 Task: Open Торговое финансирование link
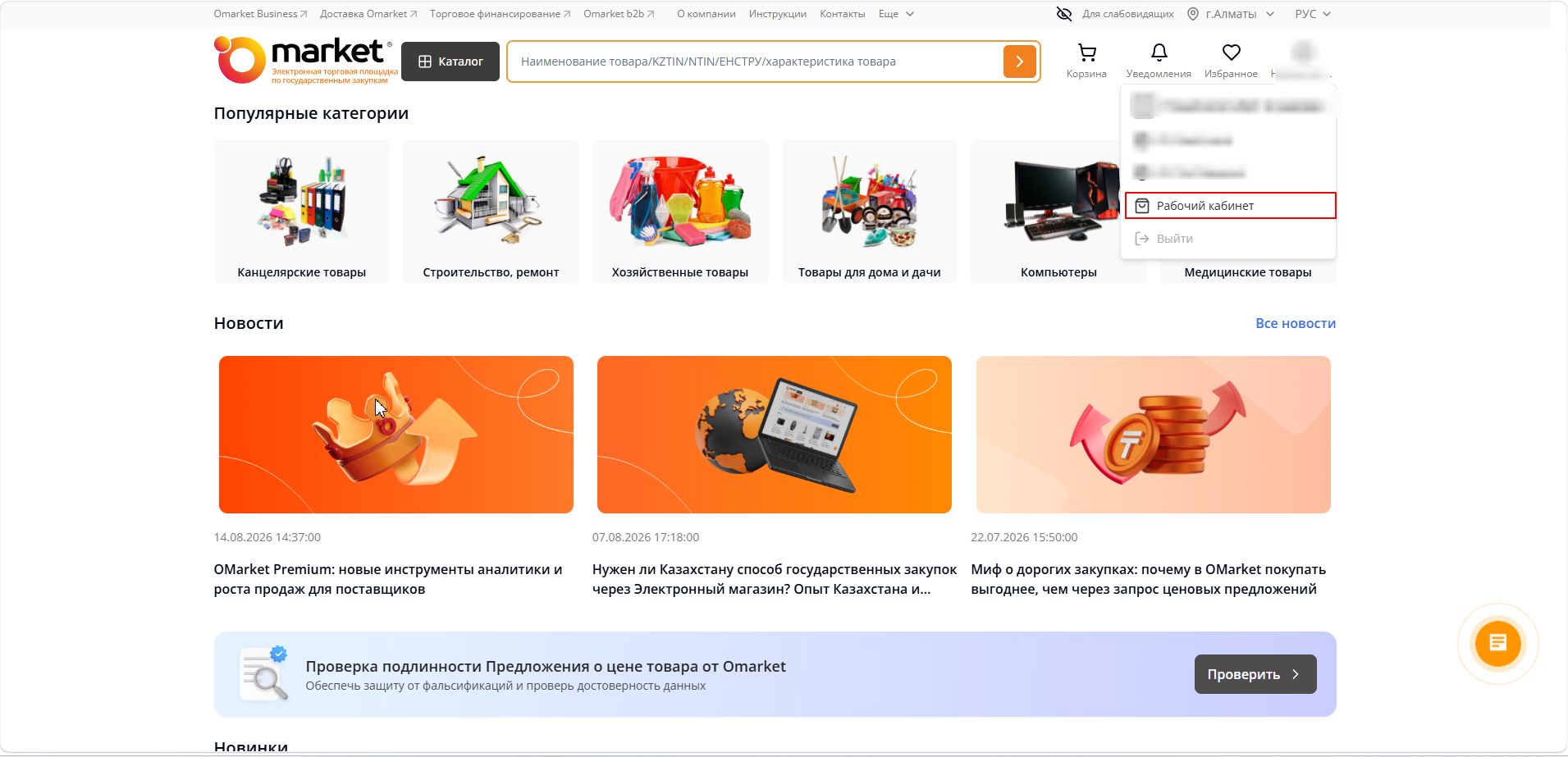[x=500, y=14]
